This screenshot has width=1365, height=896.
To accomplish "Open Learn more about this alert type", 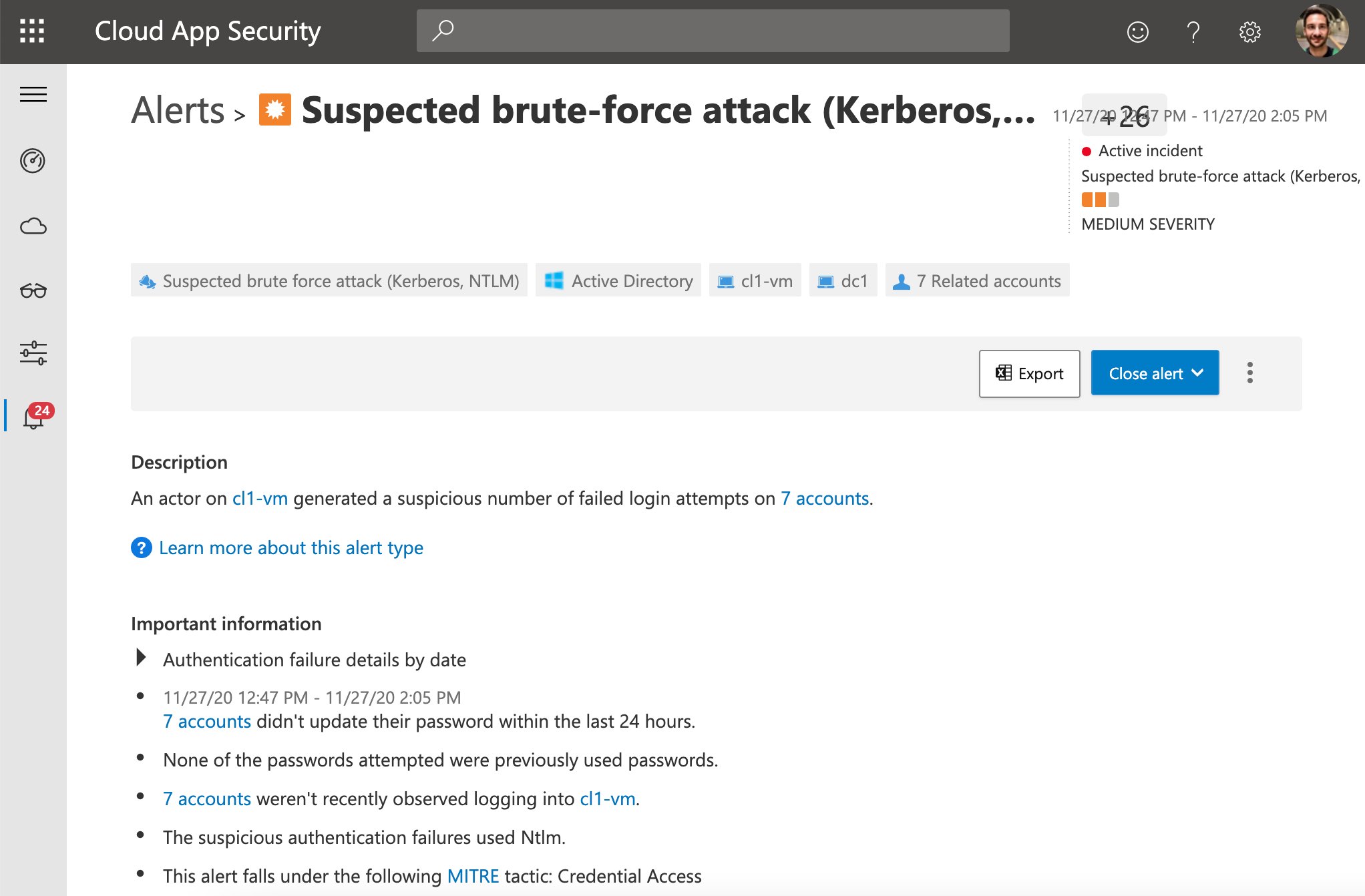I will click(x=291, y=547).
